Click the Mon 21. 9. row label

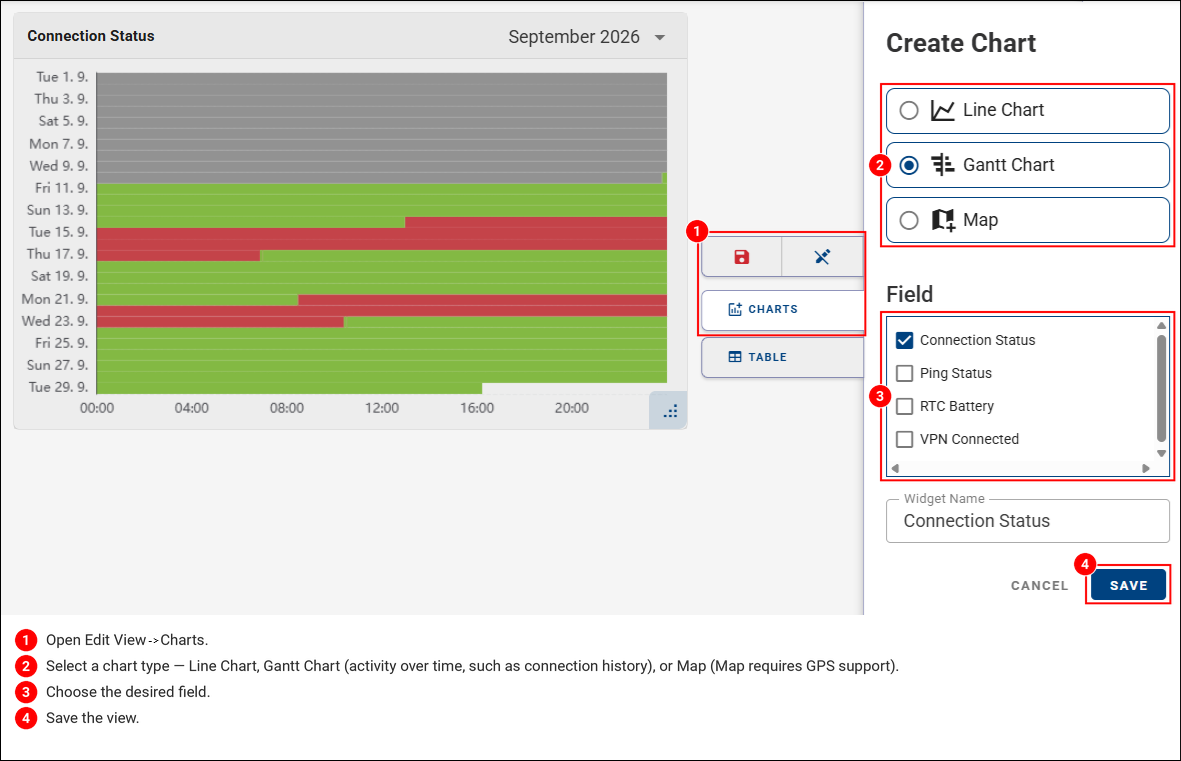(x=54, y=299)
